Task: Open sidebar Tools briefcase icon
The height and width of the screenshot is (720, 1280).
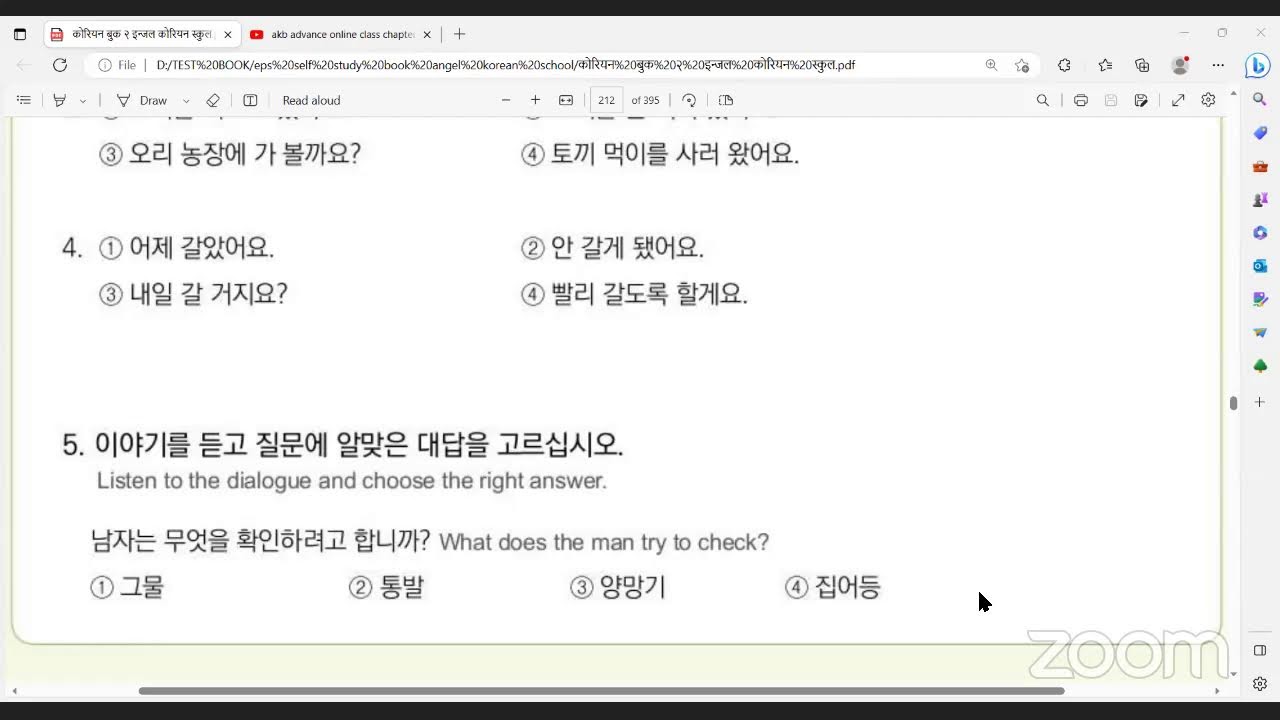Action: click(x=1260, y=166)
